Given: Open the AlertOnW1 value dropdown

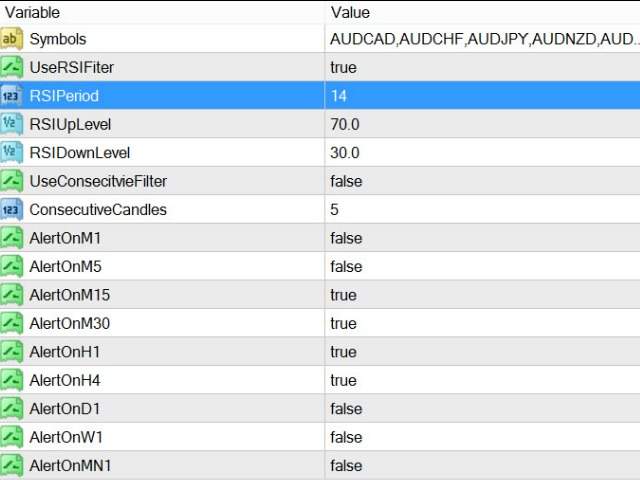Looking at the screenshot, I should coord(482,437).
